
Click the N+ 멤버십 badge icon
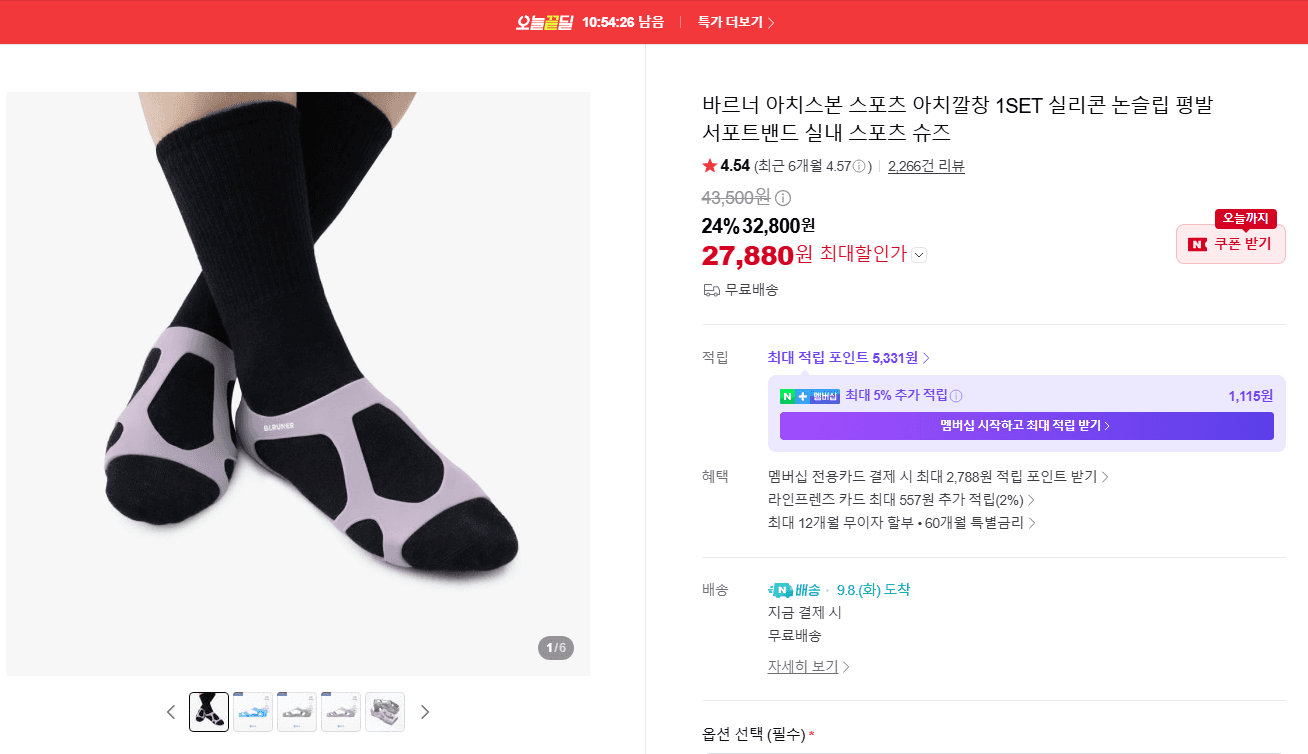(810, 396)
